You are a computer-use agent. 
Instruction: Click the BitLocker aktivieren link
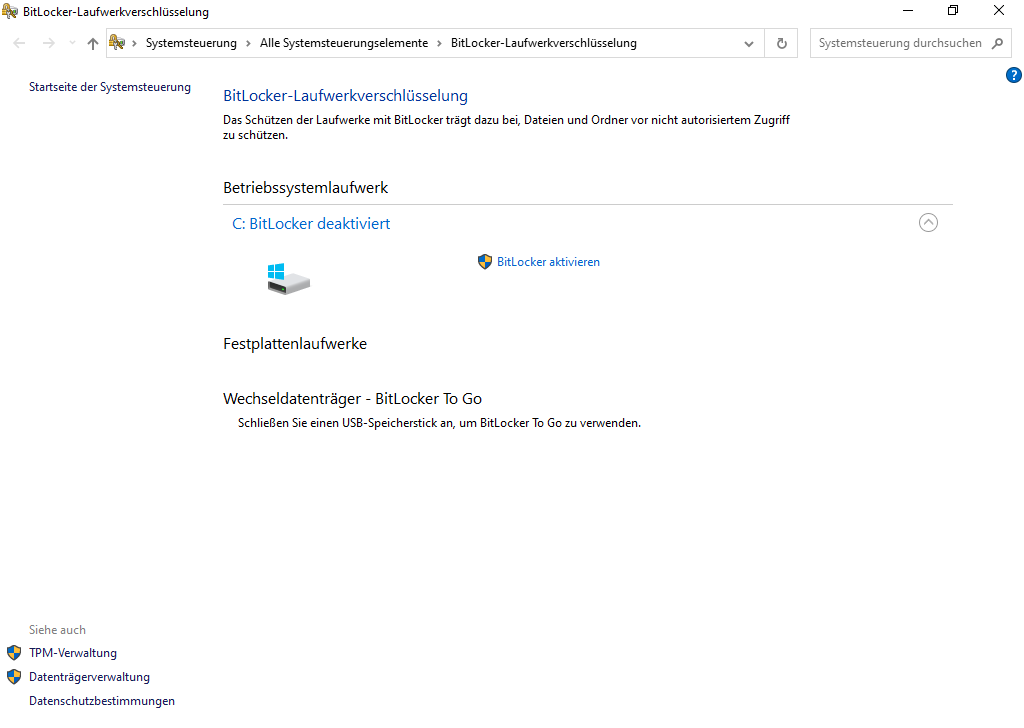[x=548, y=262]
